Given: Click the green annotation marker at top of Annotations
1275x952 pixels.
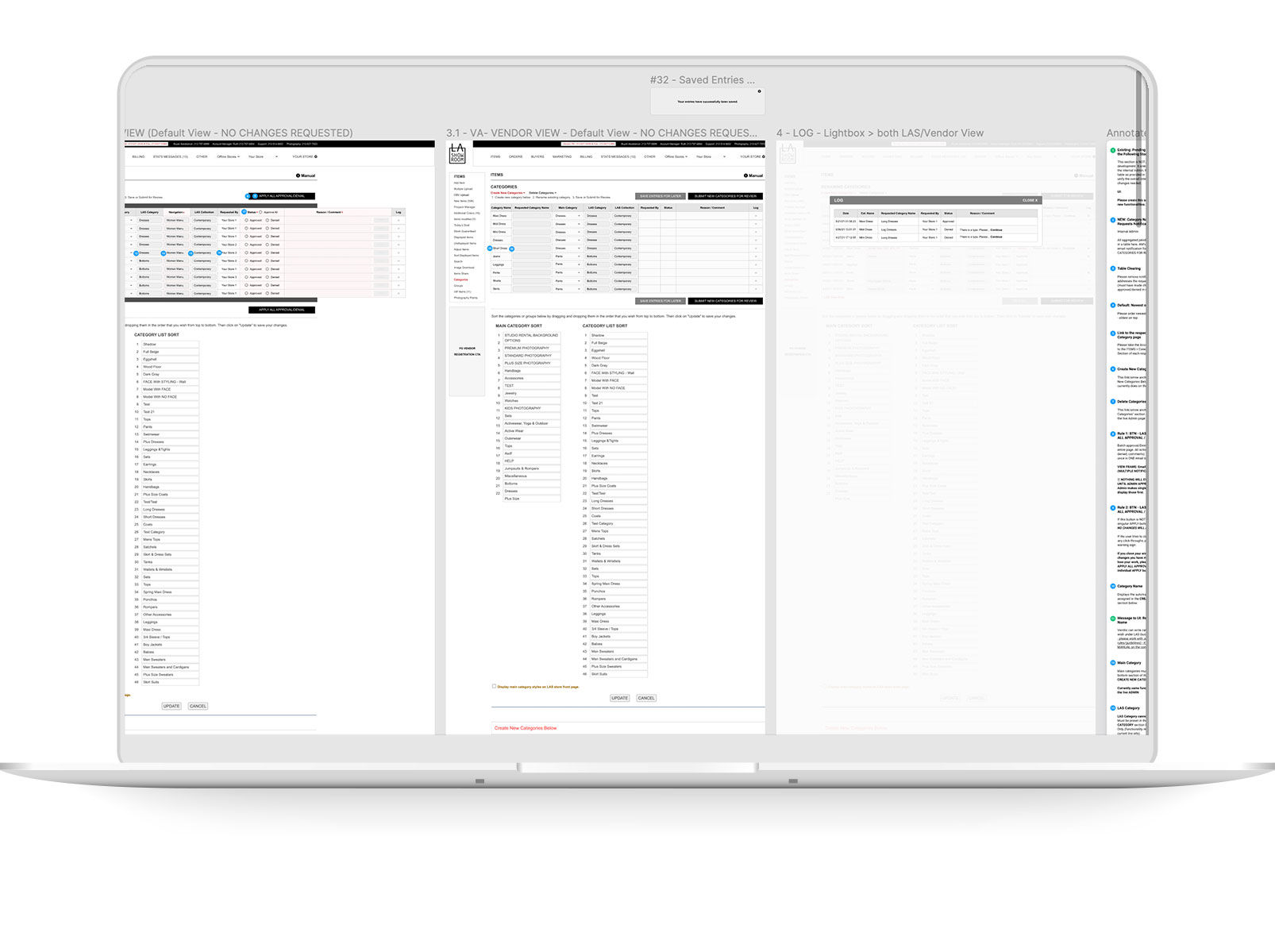Looking at the screenshot, I should tap(1112, 150).
